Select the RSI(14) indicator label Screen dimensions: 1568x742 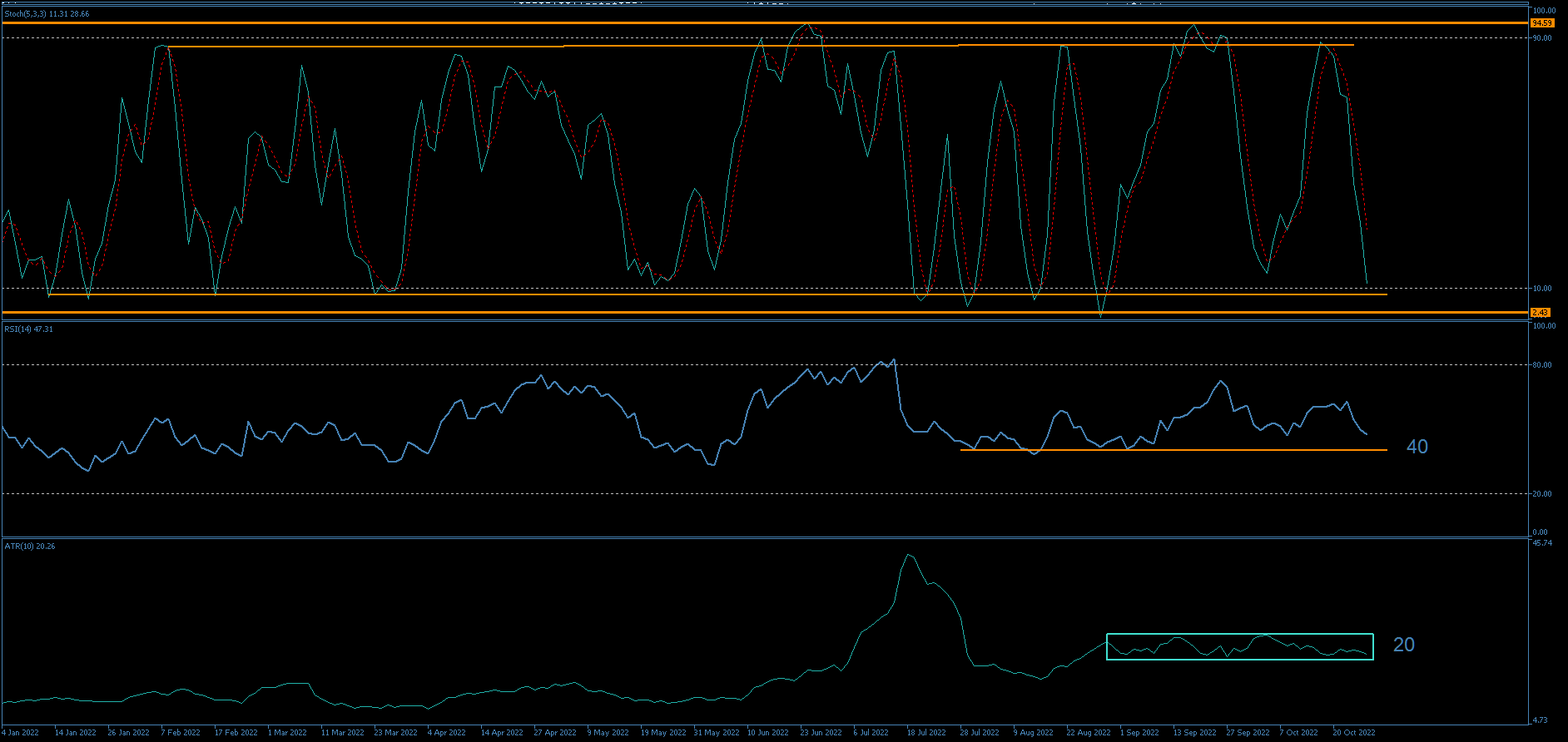coord(28,329)
